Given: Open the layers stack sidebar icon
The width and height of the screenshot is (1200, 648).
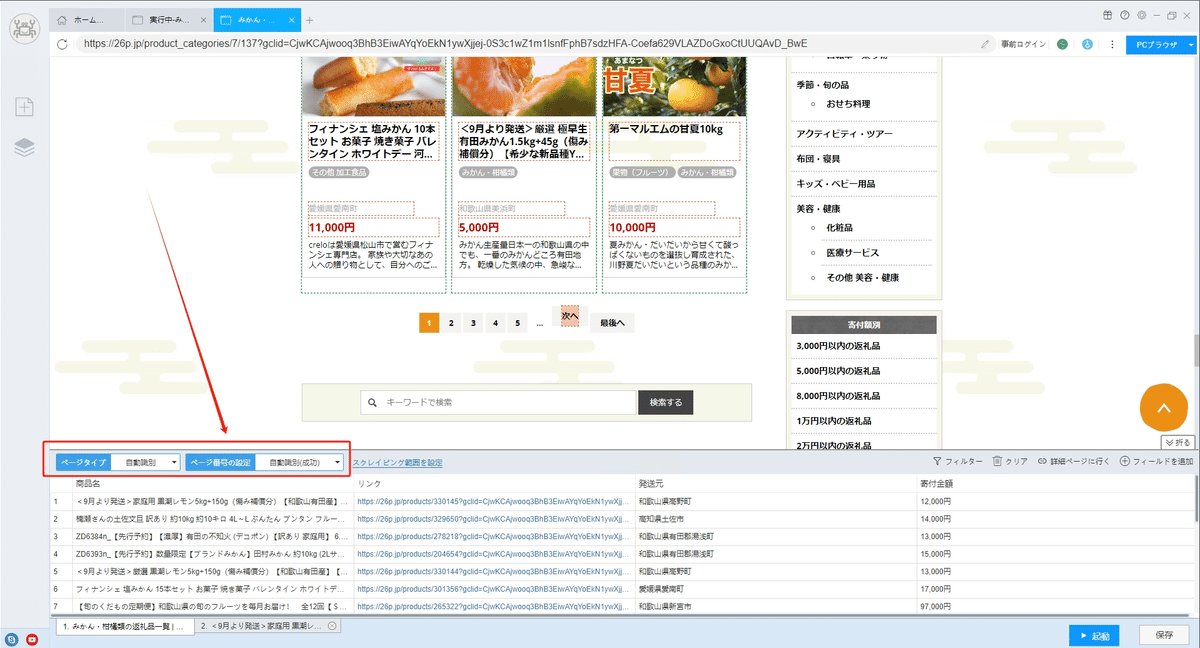Looking at the screenshot, I should (24, 147).
